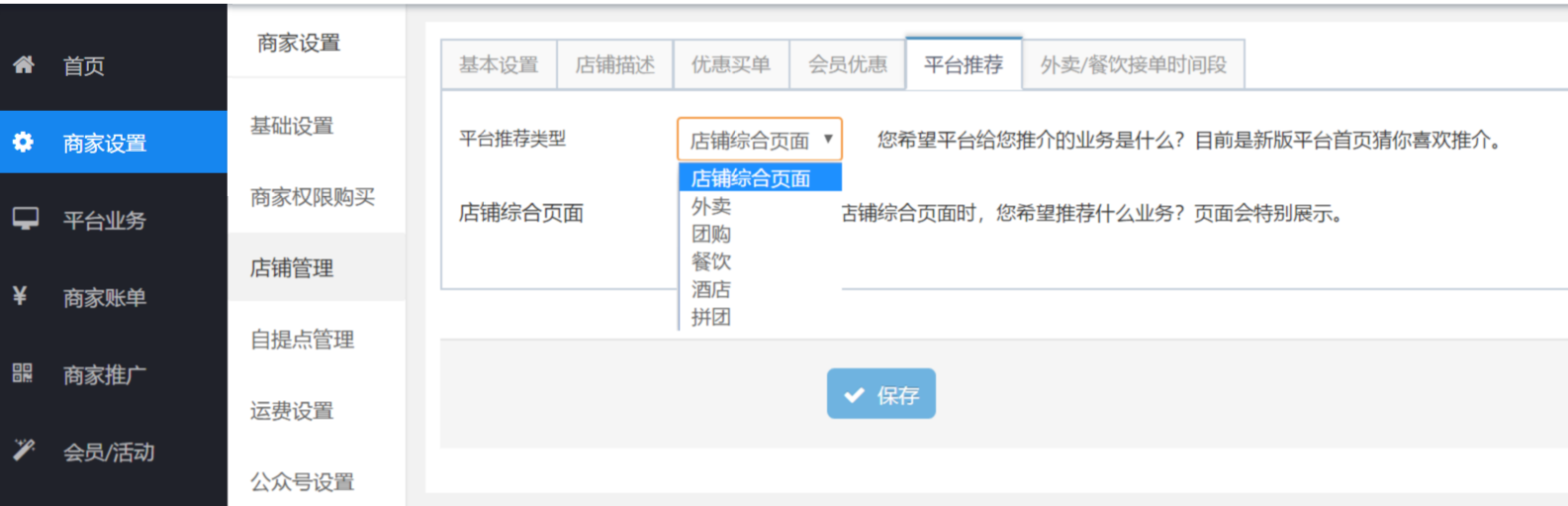Click the QR code icon beside 商家推广
The width and height of the screenshot is (1568, 506).
click(x=23, y=373)
